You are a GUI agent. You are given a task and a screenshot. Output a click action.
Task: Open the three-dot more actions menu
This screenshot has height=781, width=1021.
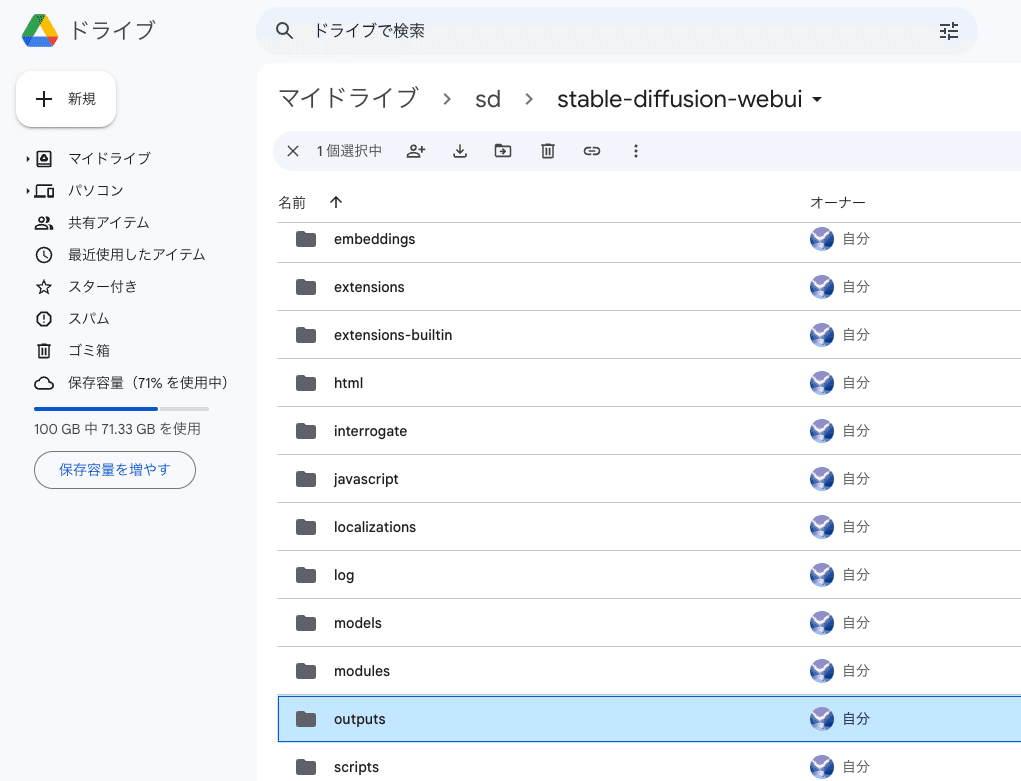(x=635, y=151)
